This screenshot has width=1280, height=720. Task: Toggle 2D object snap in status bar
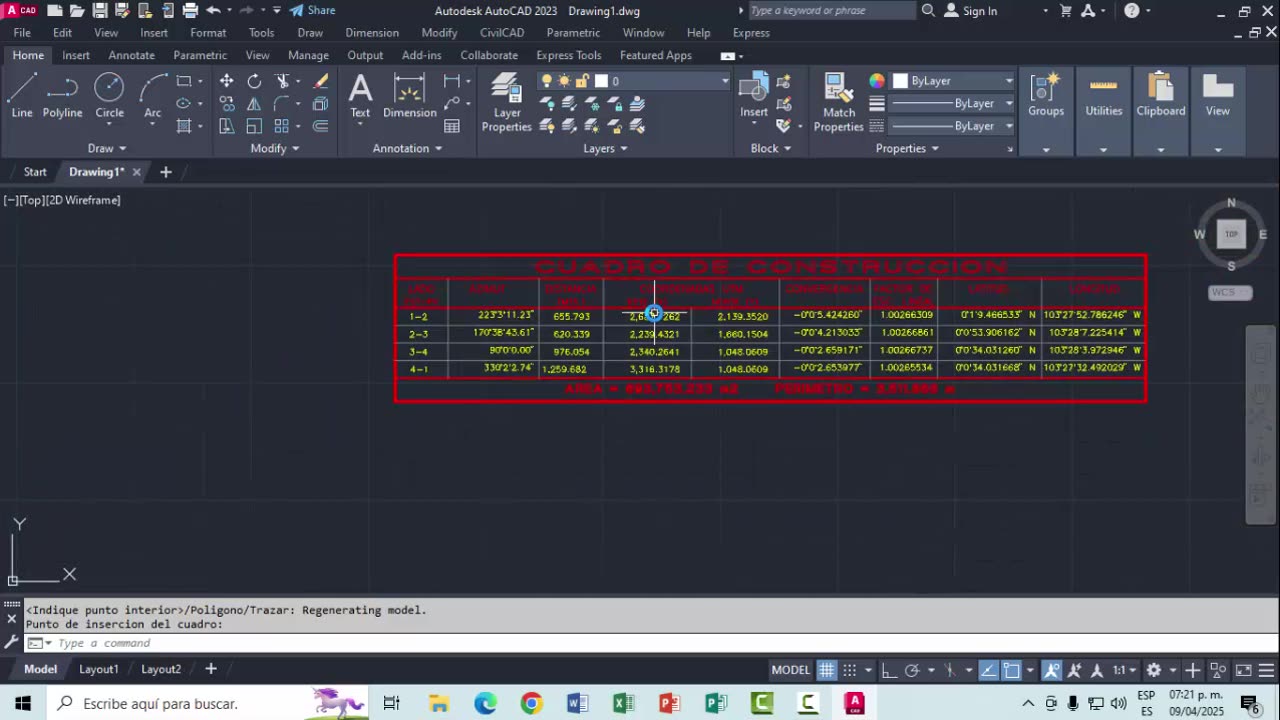(1012, 670)
